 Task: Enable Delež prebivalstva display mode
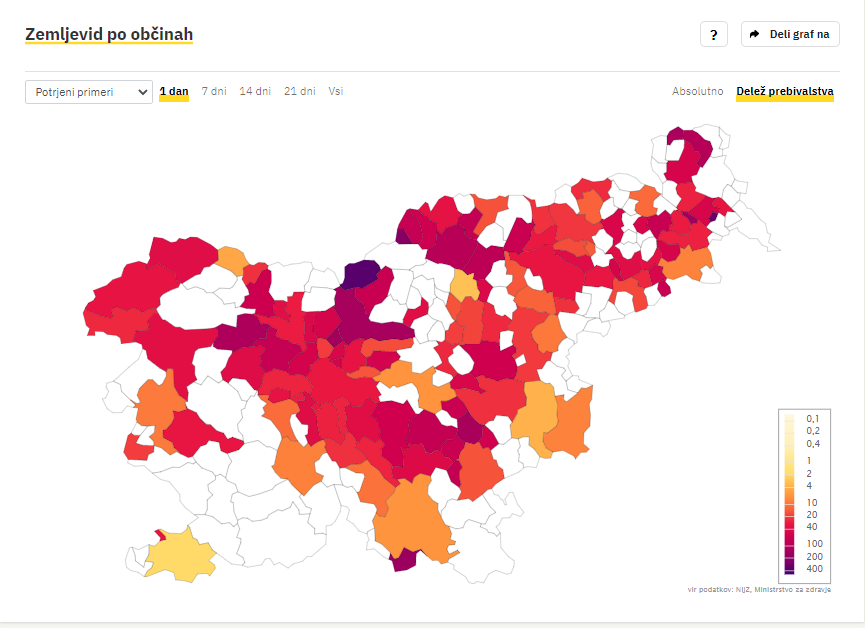coord(784,91)
